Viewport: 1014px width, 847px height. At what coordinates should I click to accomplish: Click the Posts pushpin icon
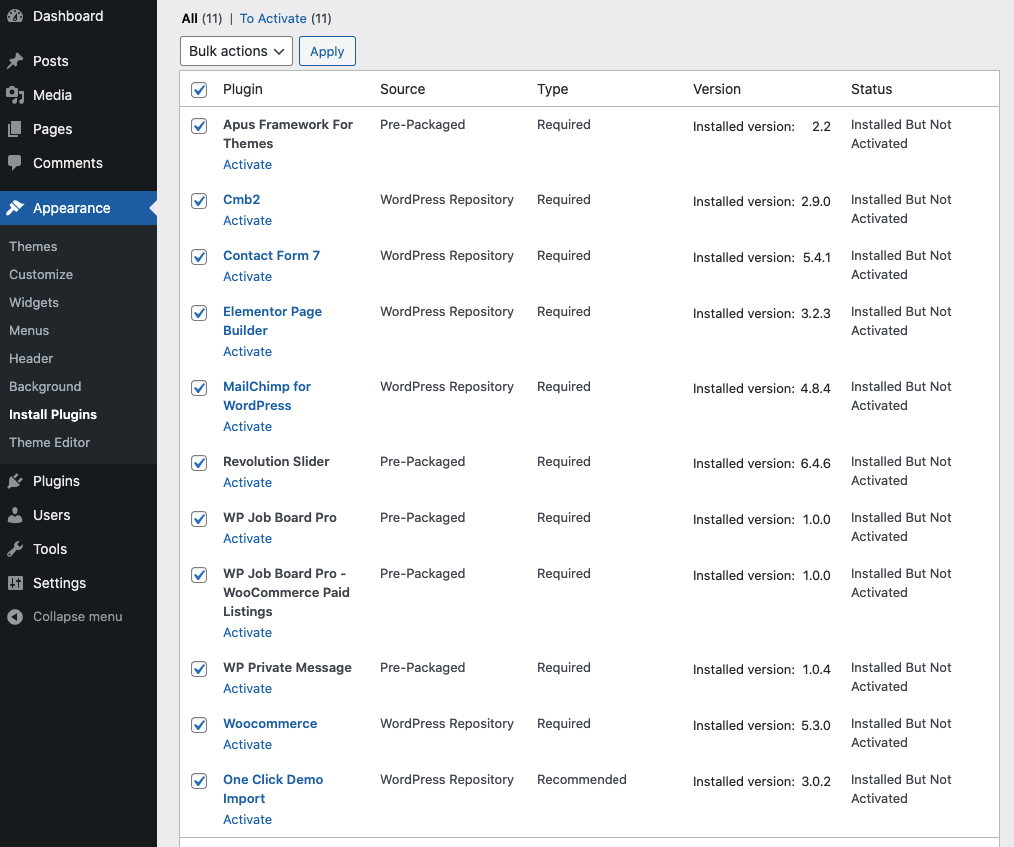[x=15, y=61]
